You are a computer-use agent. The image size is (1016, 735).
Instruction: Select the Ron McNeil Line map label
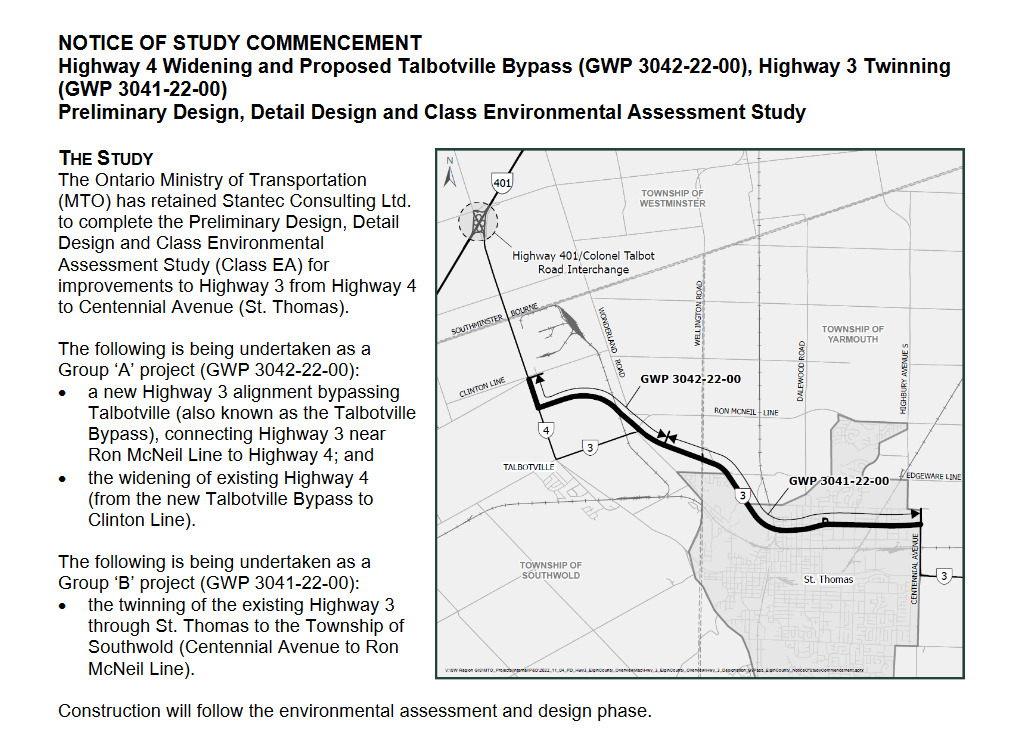746,412
